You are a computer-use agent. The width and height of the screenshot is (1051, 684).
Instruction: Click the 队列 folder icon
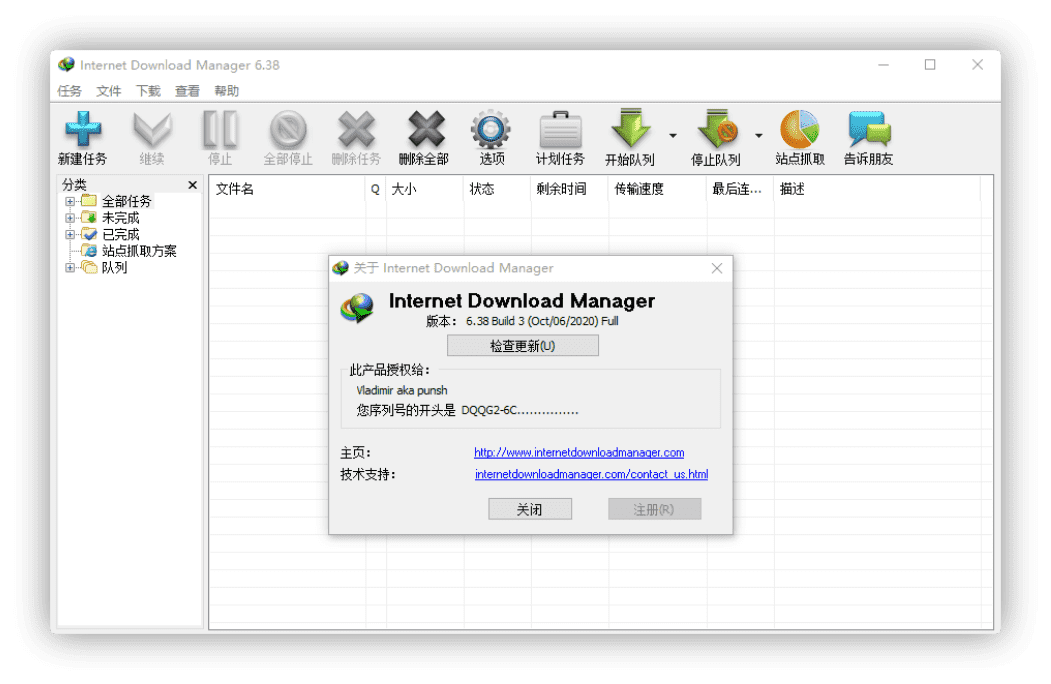89,267
